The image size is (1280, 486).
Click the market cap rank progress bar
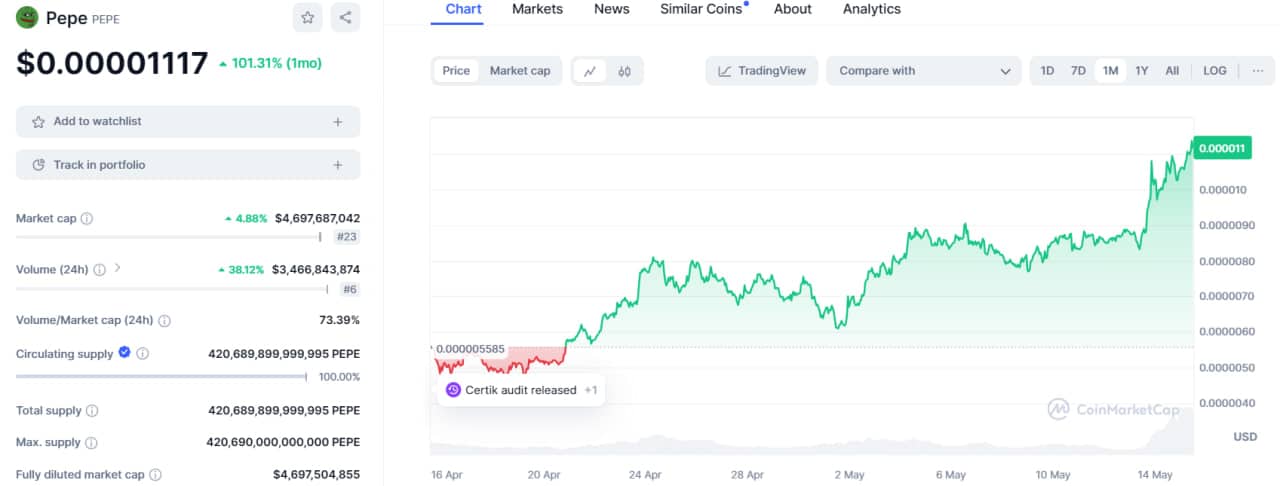pyautogui.click(x=168, y=237)
